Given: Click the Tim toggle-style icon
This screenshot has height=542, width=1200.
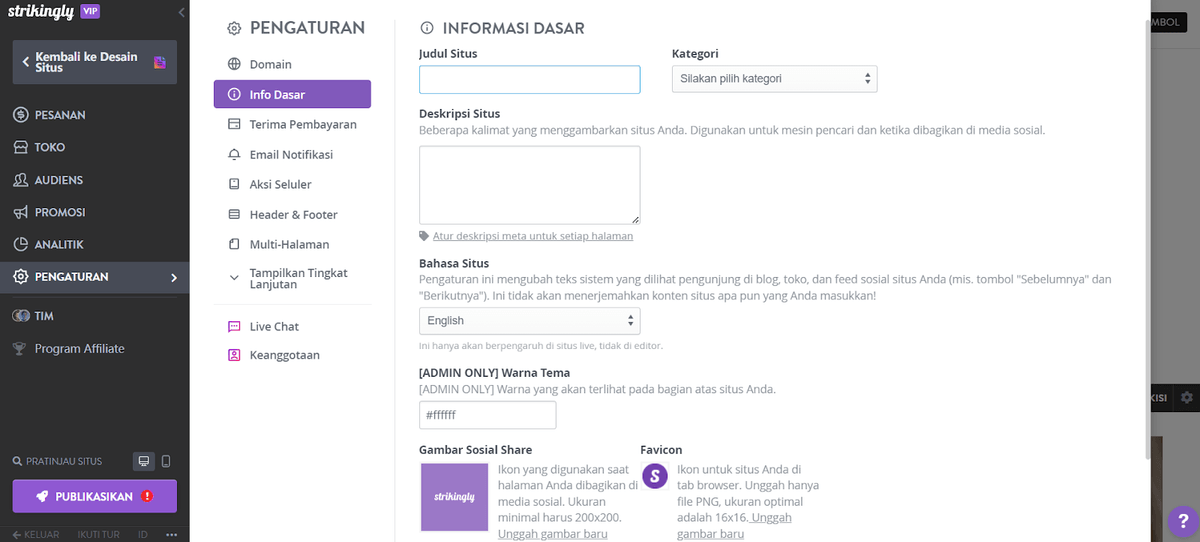Looking at the screenshot, I should coord(20,316).
